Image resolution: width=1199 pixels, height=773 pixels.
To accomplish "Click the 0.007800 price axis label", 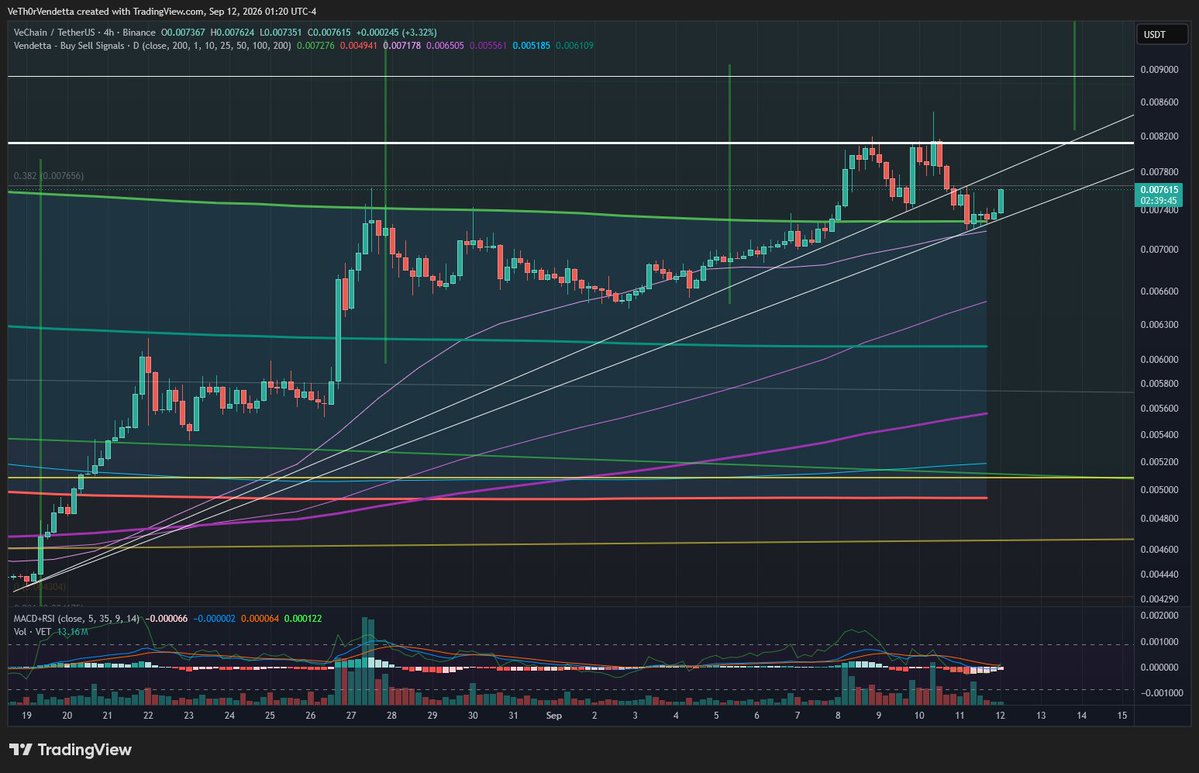I will 1159,172.
